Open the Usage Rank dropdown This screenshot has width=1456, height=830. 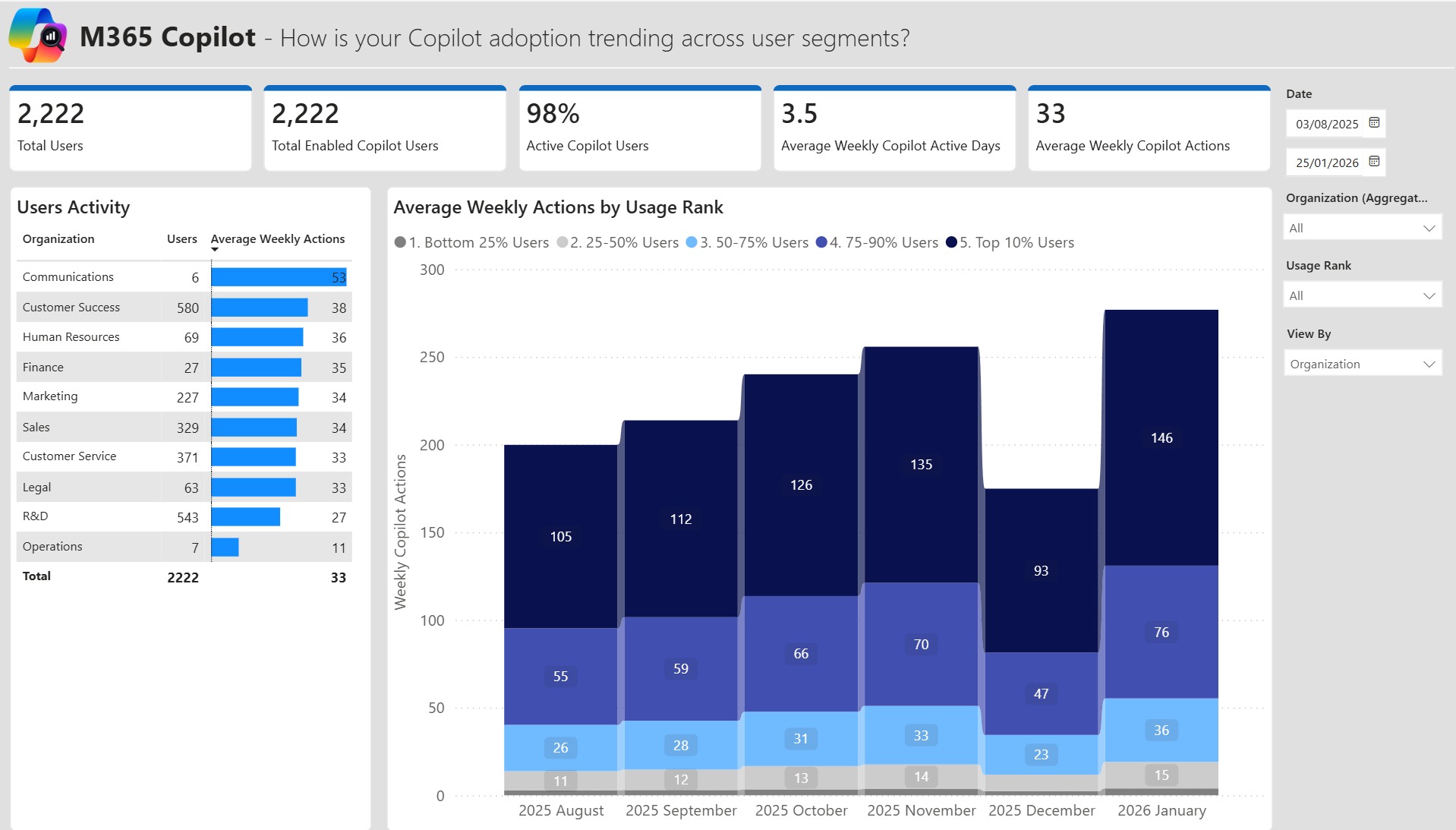coord(1362,295)
